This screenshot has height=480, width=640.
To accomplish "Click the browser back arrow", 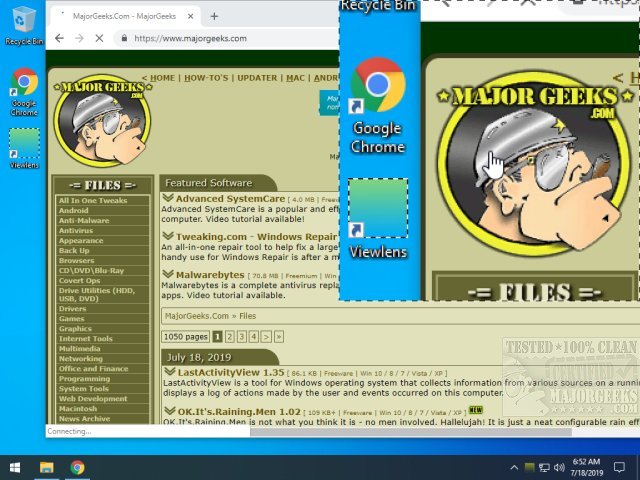I will [60, 38].
